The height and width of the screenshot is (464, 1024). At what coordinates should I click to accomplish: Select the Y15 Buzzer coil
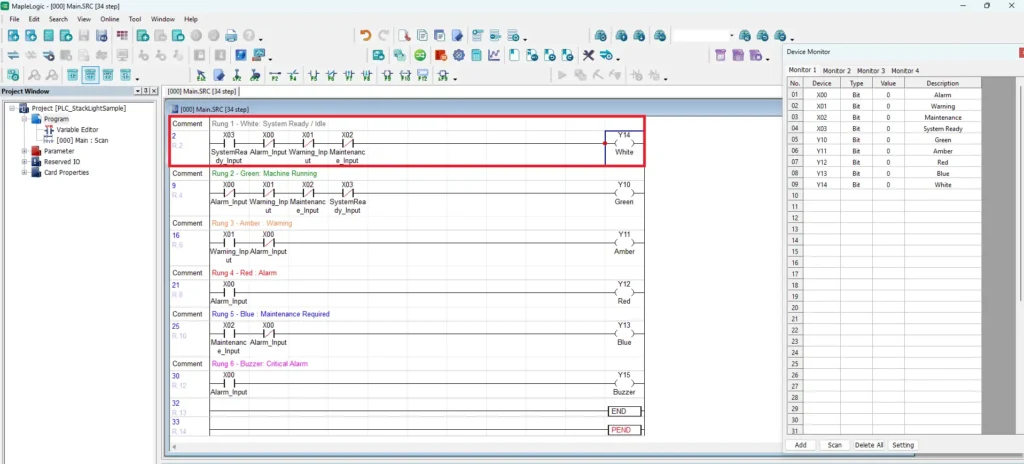point(624,383)
